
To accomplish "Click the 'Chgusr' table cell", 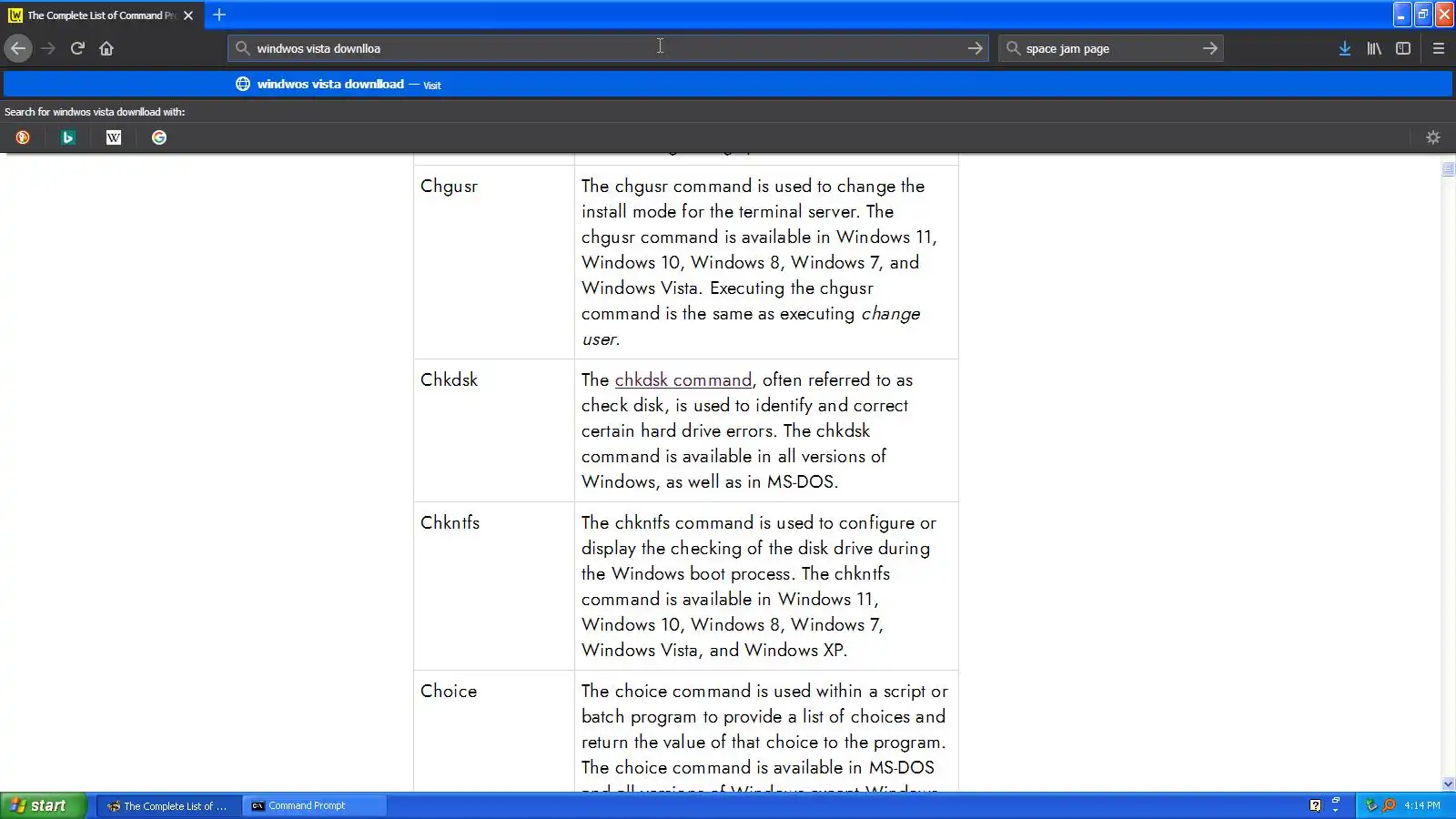I will (x=494, y=262).
